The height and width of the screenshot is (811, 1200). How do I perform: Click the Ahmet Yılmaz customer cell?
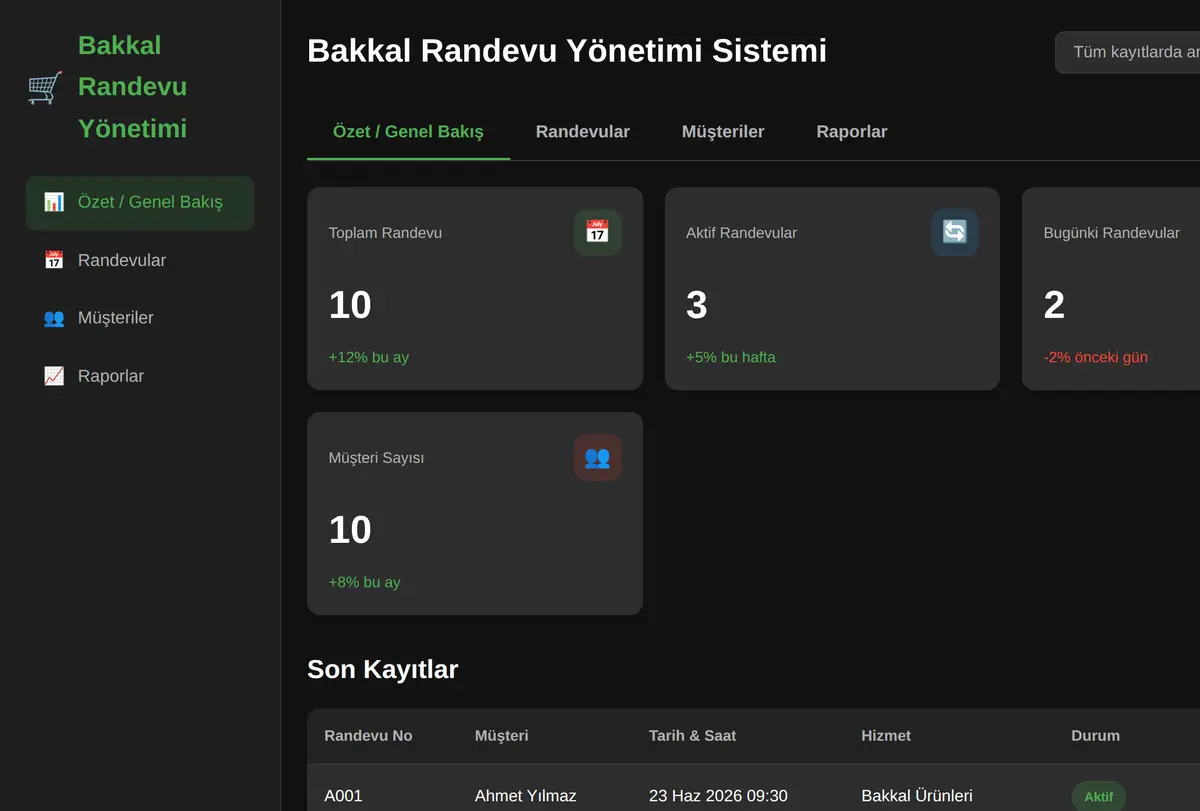point(525,796)
